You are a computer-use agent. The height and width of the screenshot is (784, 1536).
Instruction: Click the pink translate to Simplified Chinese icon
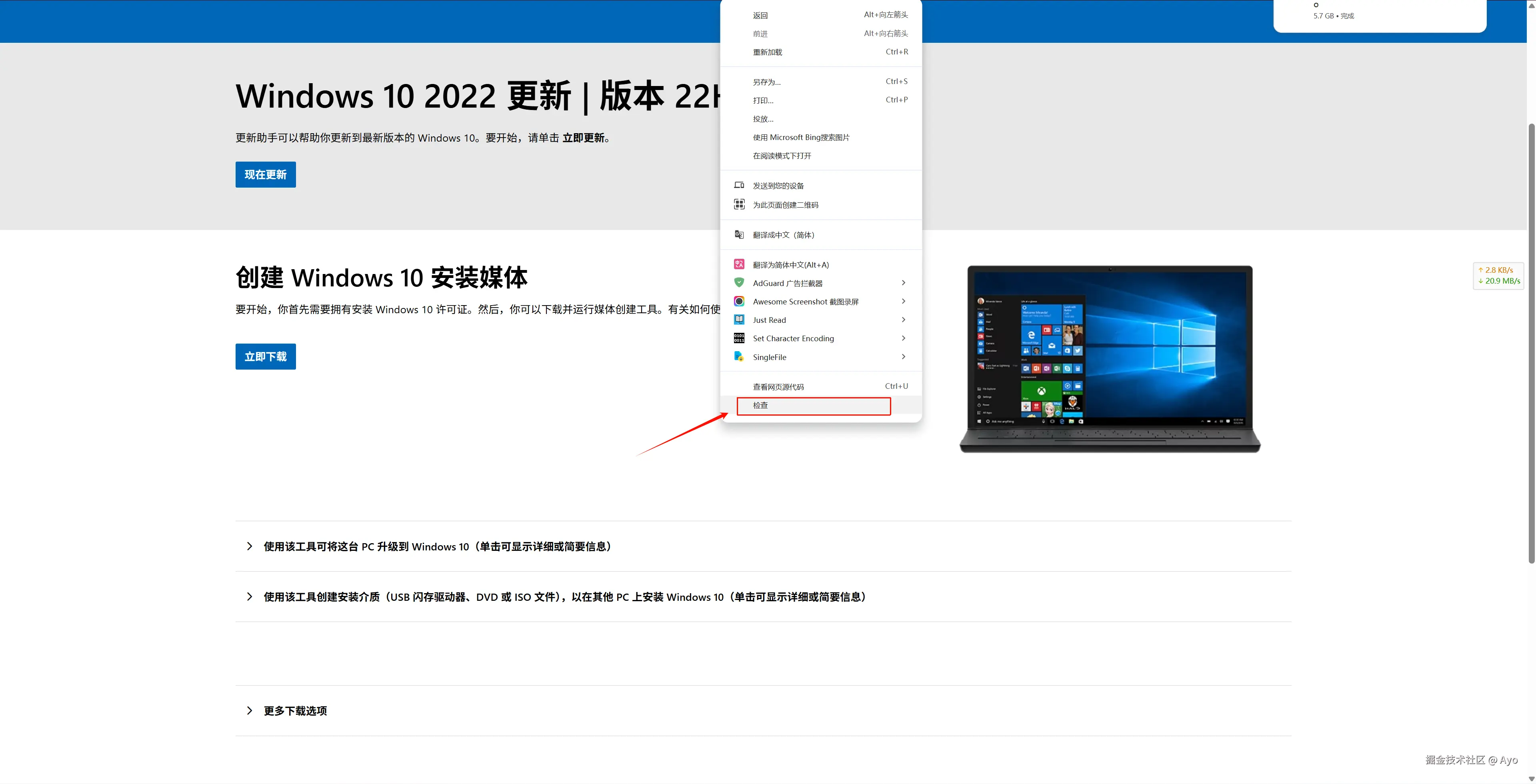click(739, 264)
